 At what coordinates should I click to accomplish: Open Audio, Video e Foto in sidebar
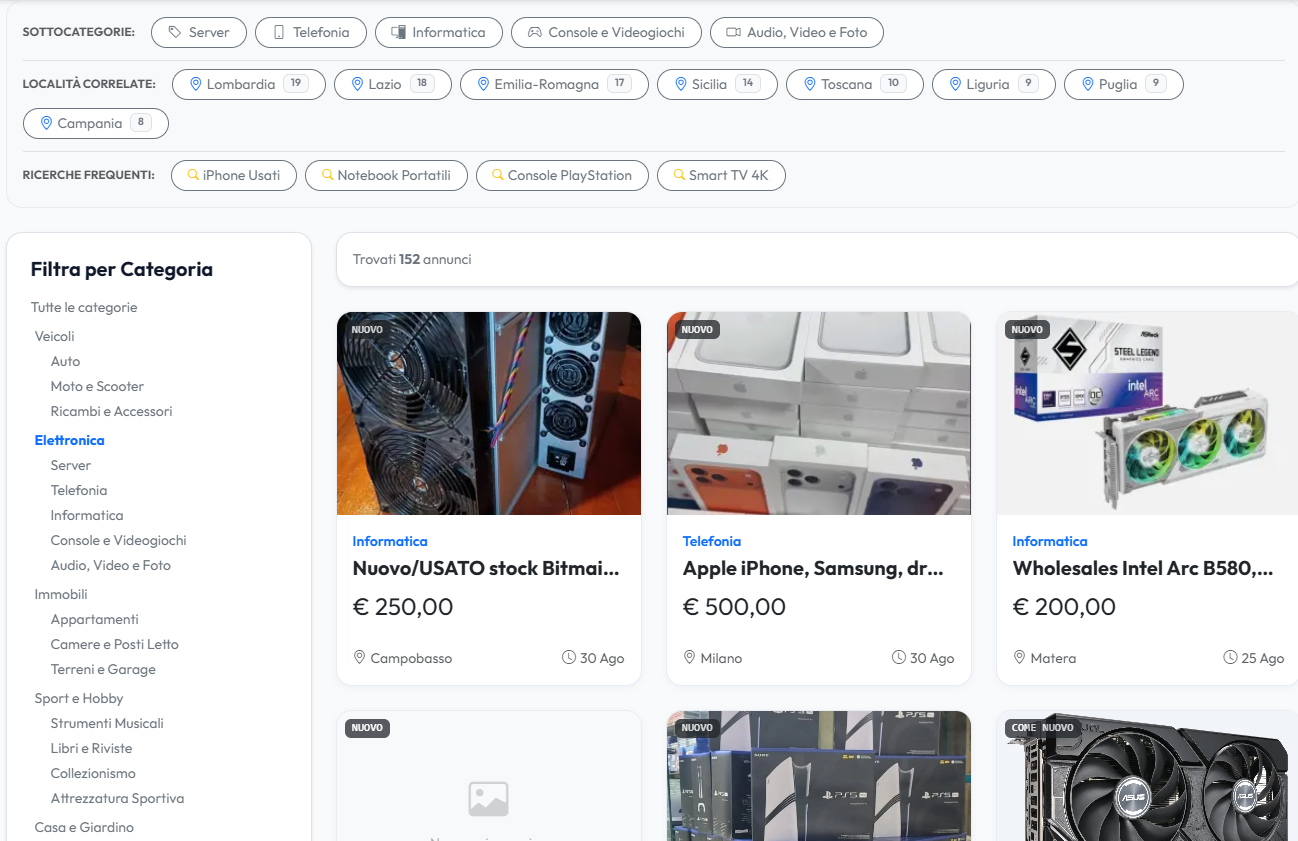[111, 565]
